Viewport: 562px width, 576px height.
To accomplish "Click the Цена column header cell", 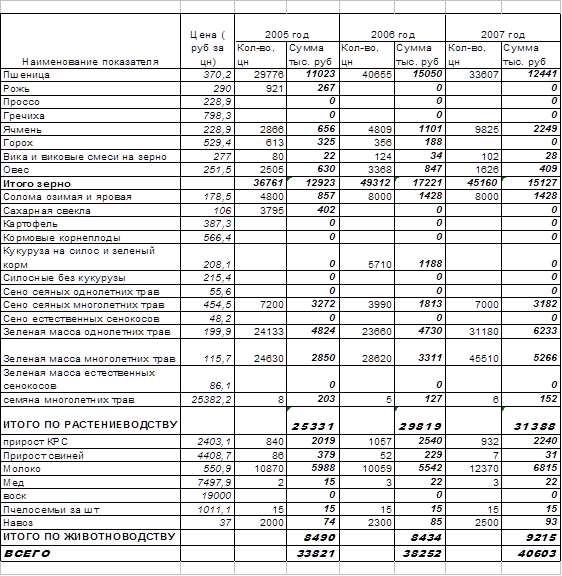I will coord(207,41).
